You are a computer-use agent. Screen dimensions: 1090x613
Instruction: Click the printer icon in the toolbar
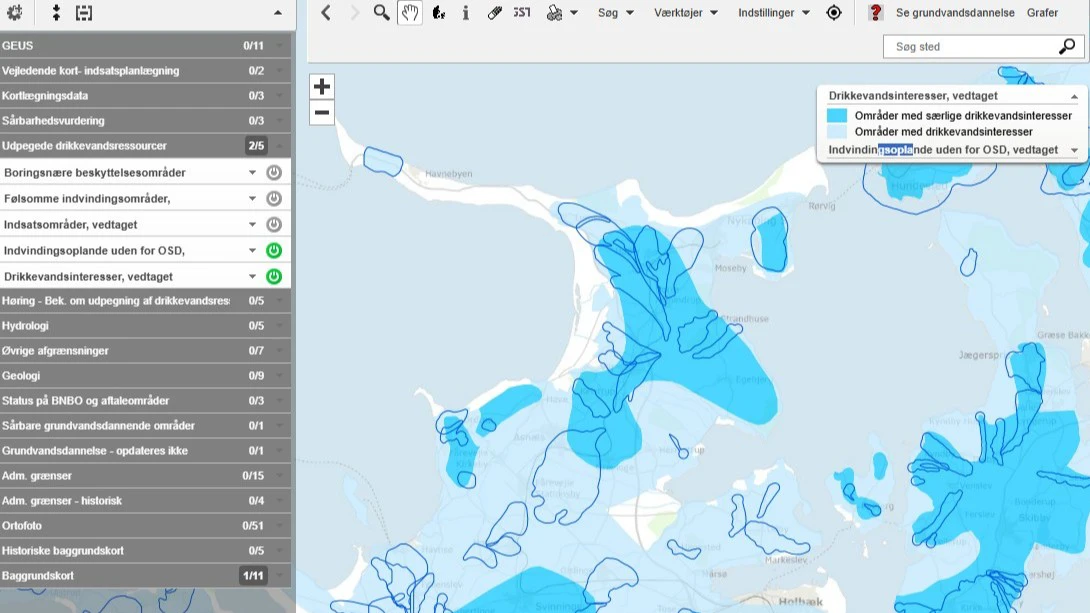coord(554,13)
